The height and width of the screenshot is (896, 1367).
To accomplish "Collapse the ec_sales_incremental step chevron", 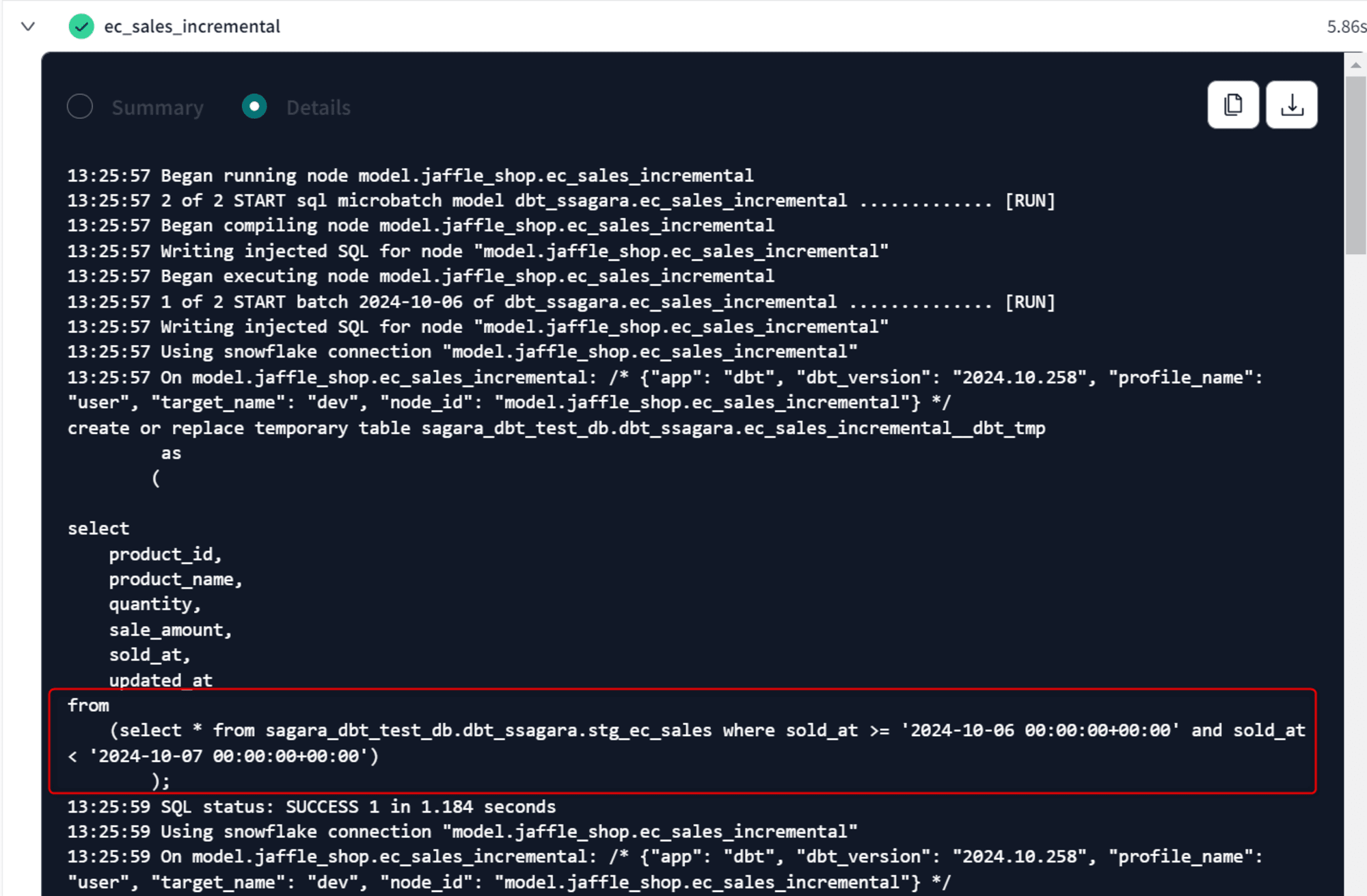I will click(x=28, y=27).
